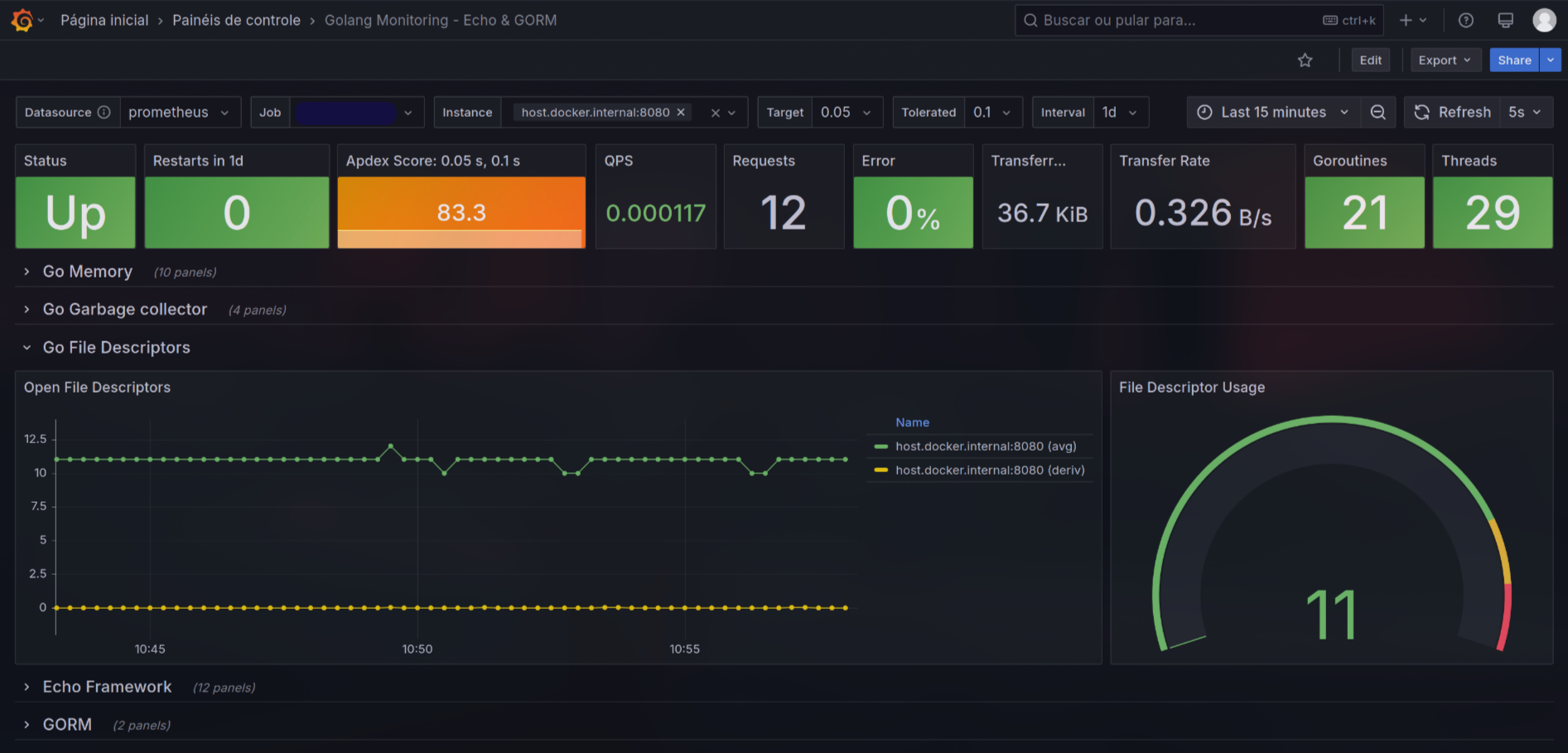Click the File Descriptor Usage panel title
Image resolution: width=1568 pixels, height=753 pixels.
tap(1192, 388)
